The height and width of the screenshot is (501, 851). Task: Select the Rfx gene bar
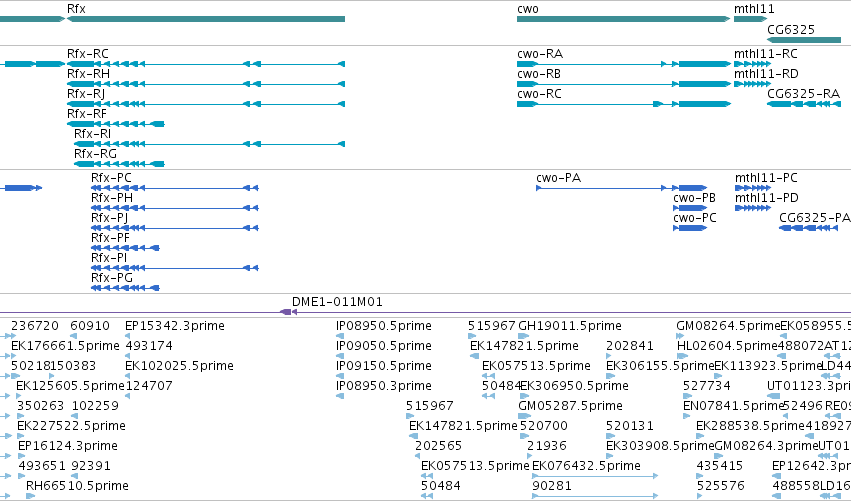click(x=206, y=19)
